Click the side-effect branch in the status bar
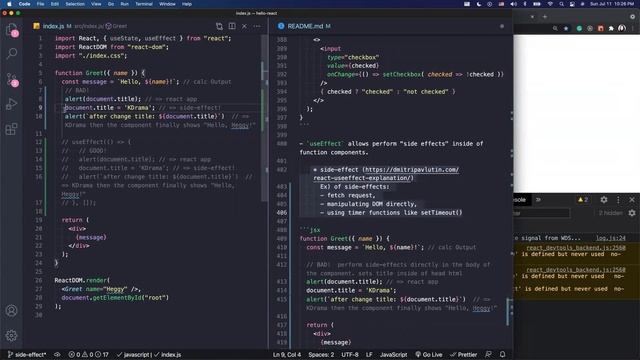The height and width of the screenshot is (360, 640). pos(27,355)
